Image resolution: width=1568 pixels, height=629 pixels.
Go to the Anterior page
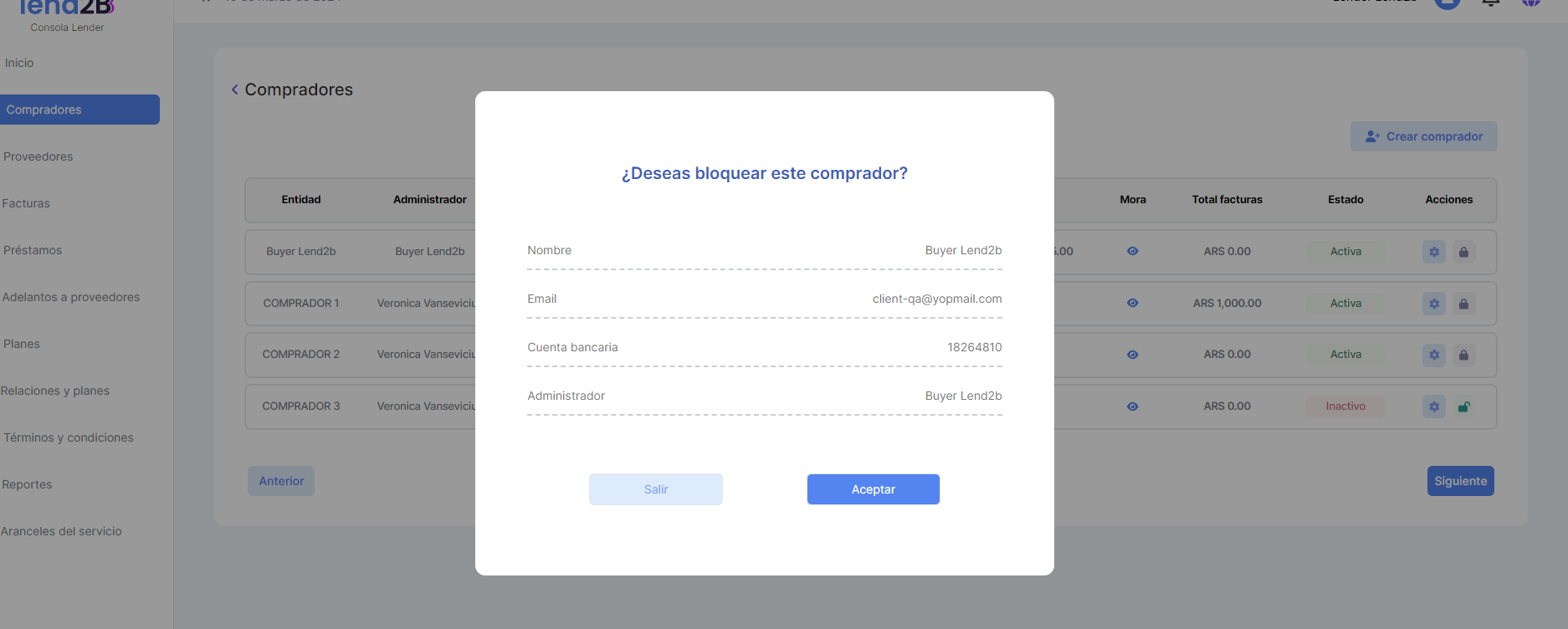coord(281,481)
